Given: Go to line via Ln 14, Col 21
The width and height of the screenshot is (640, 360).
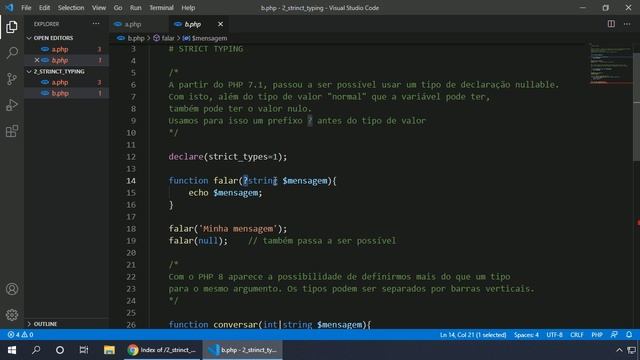Looking at the screenshot, I should coord(473,335).
